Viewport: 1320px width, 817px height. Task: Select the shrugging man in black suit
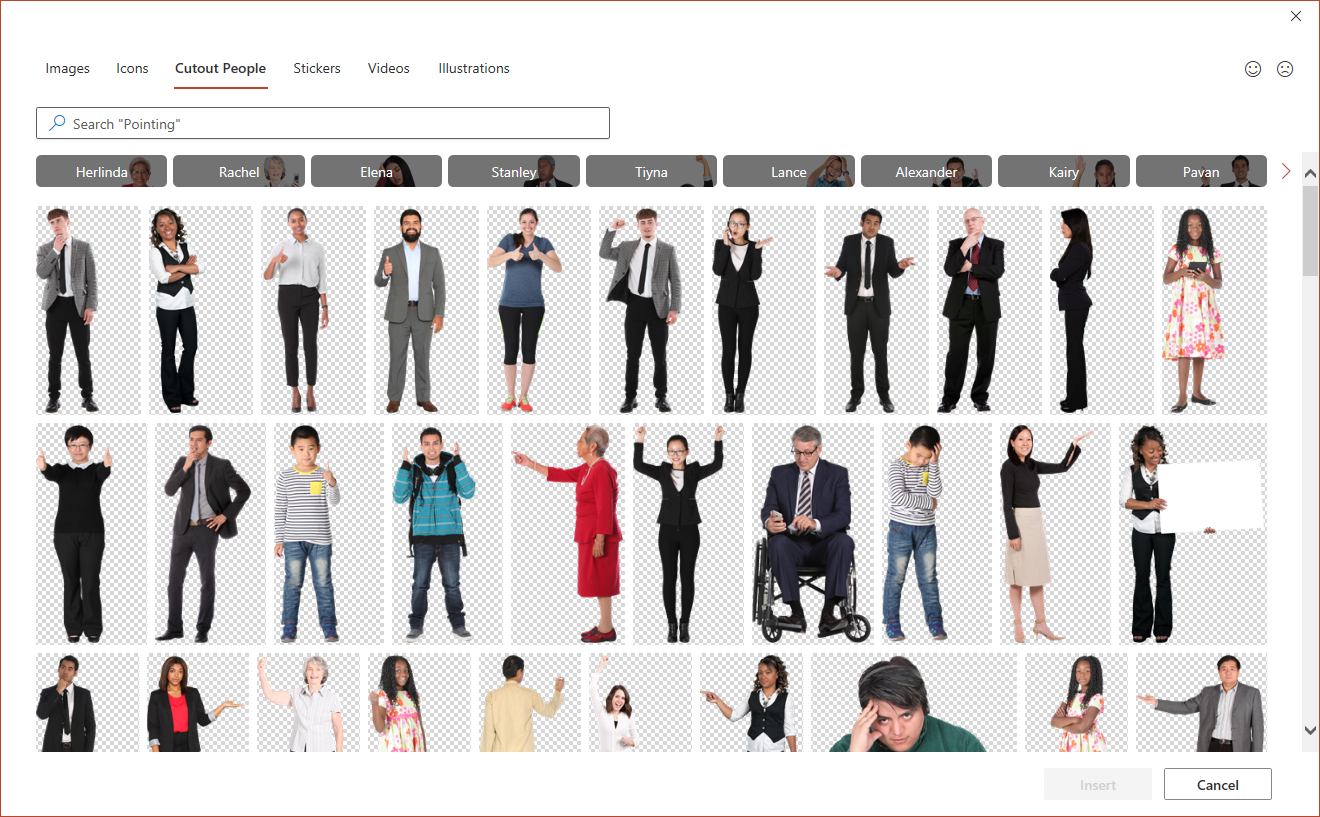tap(877, 310)
